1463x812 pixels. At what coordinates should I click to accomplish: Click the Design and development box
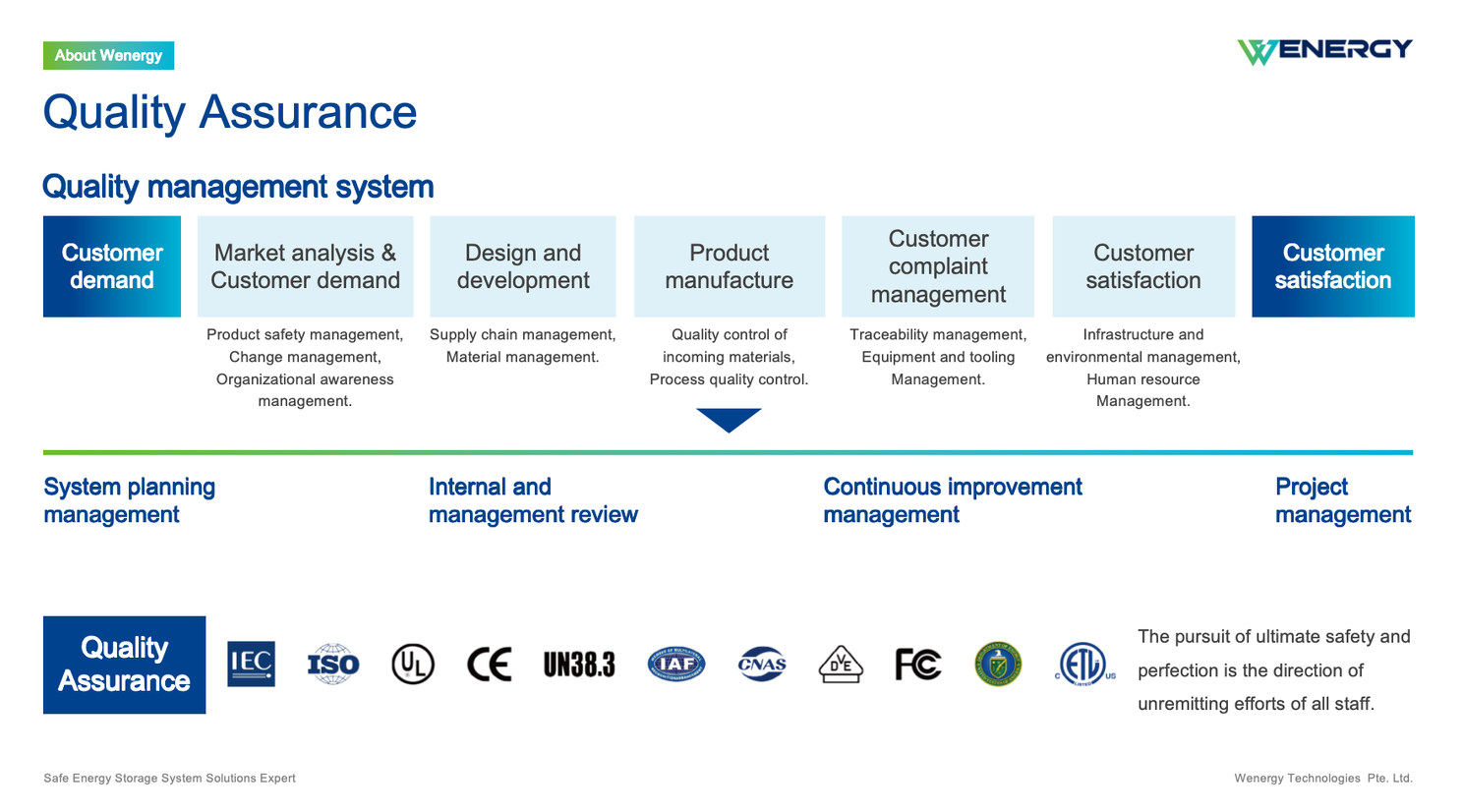[x=523, y=266]
